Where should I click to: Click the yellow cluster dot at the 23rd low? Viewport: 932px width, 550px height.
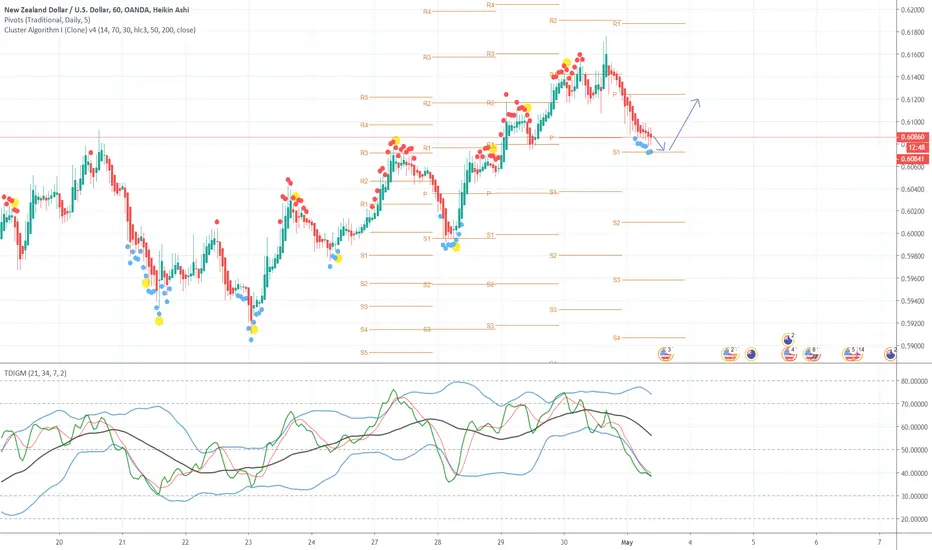254,329
